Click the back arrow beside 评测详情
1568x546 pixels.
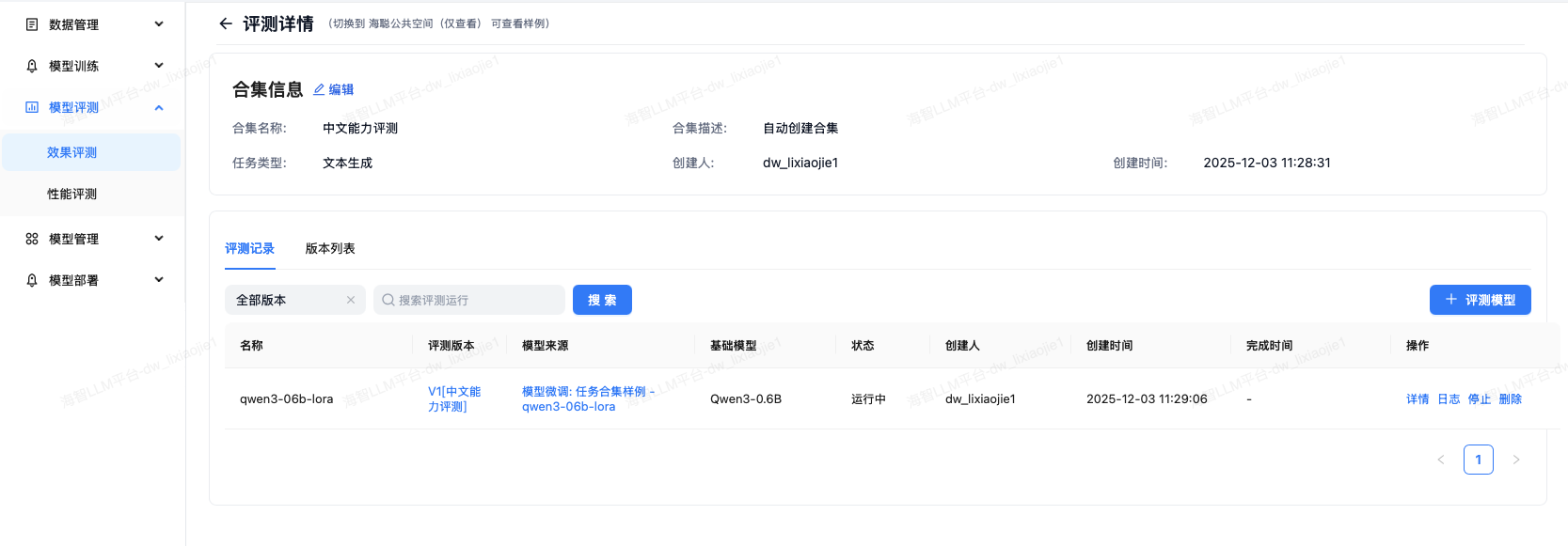coord(226,24)
